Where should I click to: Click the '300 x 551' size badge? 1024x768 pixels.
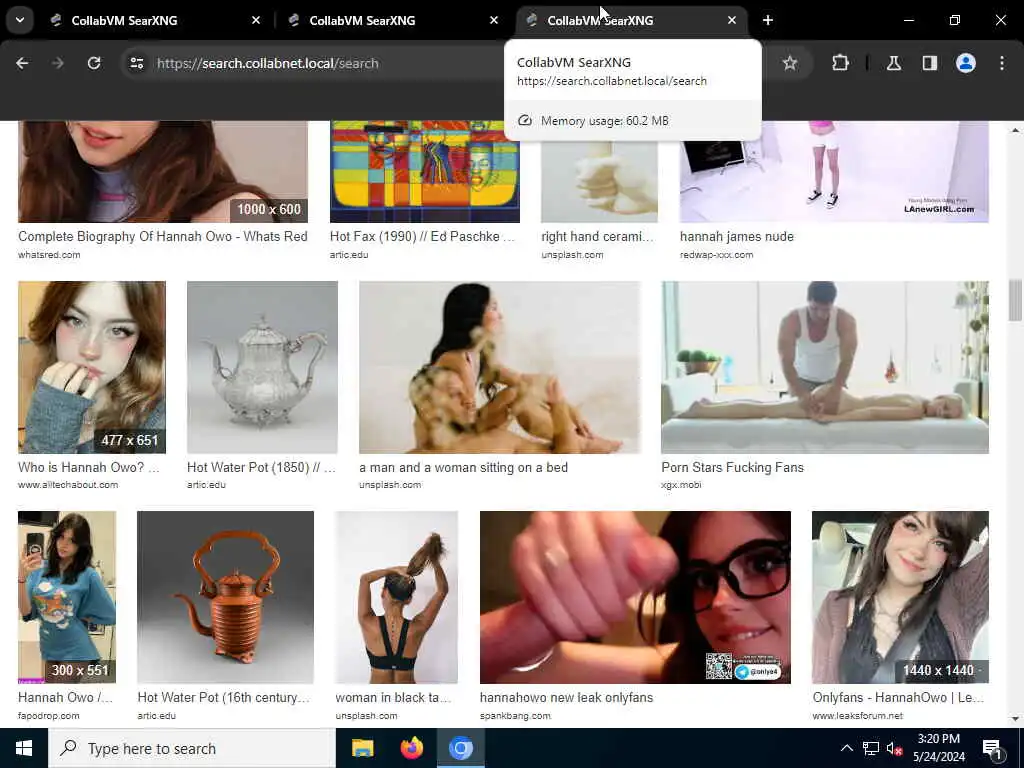(x=80, y=670)
